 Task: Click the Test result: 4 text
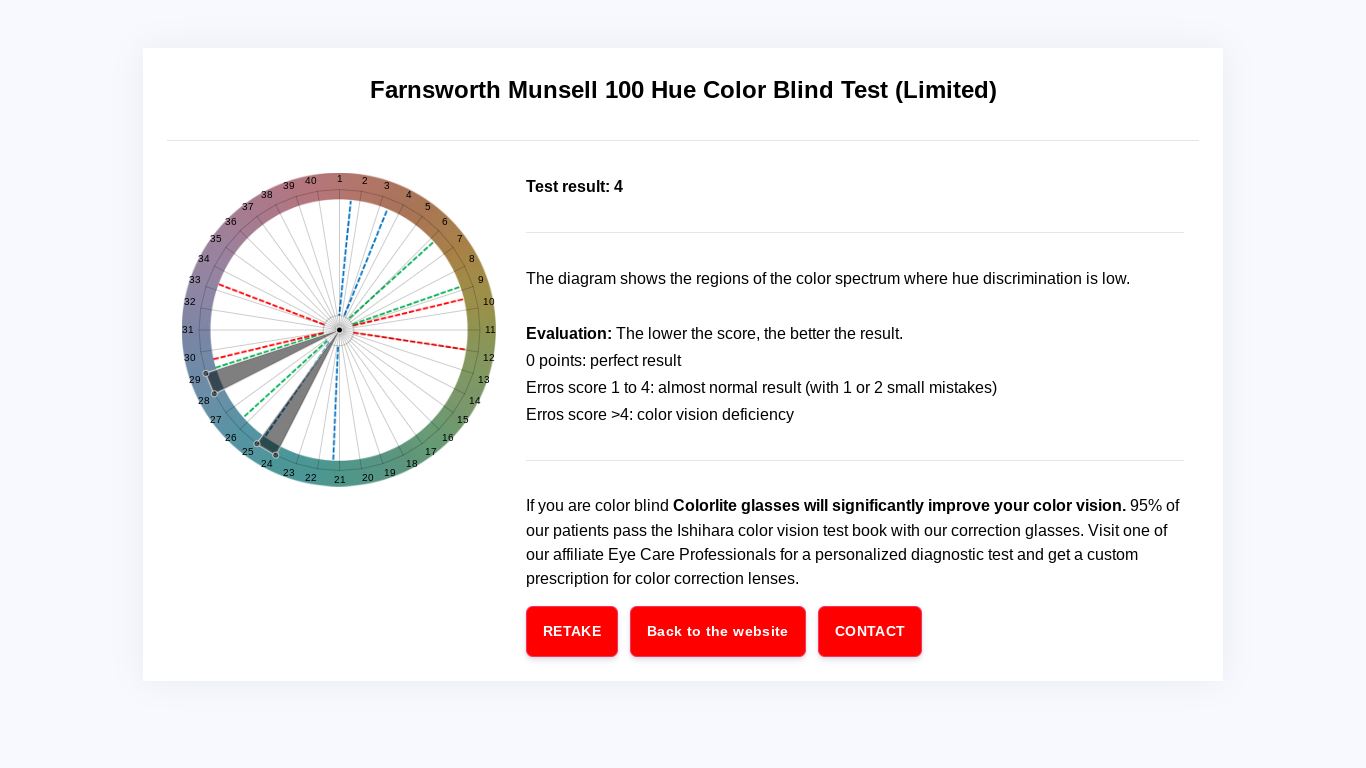tap(574, 187)
